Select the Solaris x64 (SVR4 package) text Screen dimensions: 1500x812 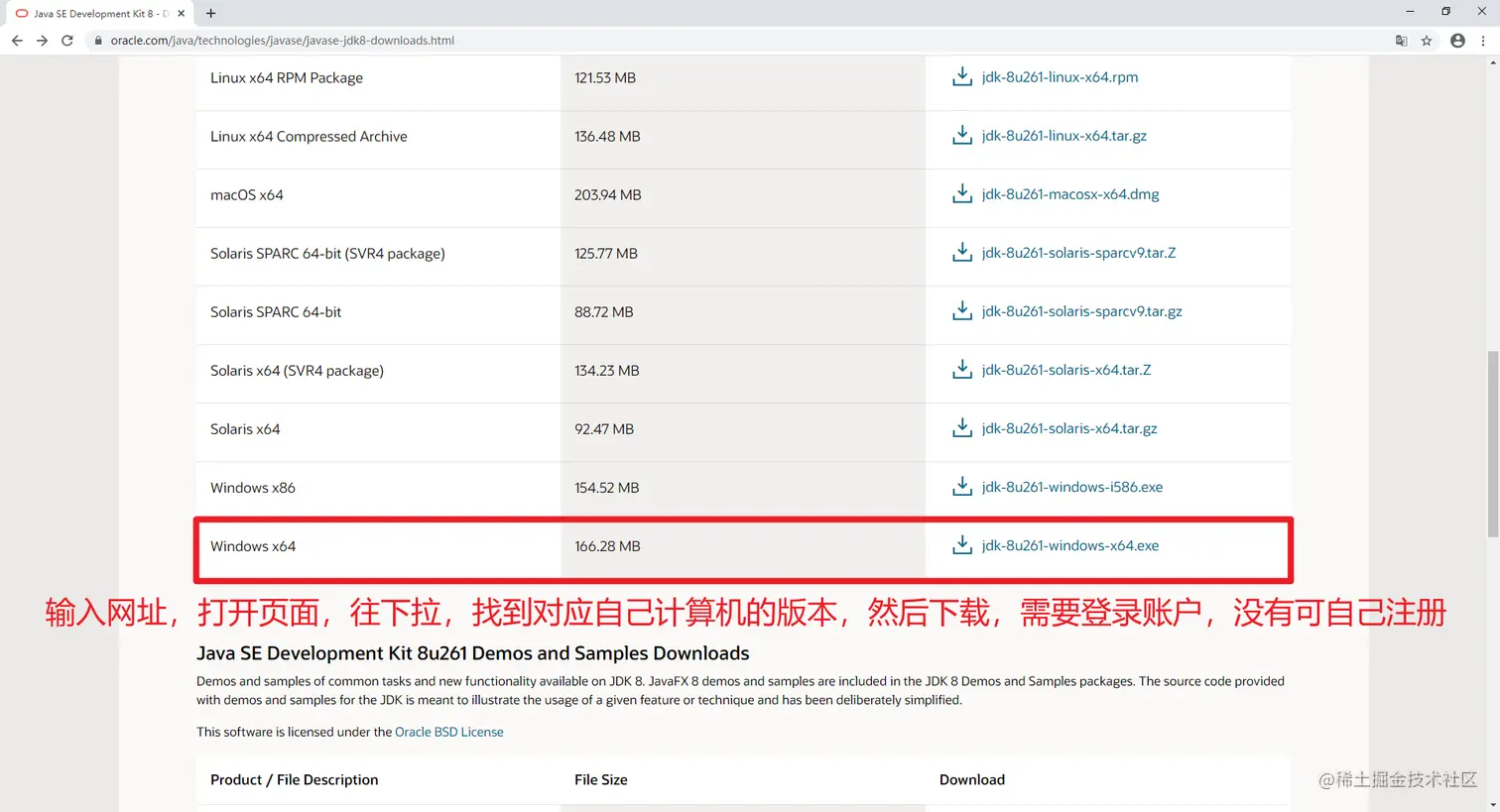coord(297,371)
